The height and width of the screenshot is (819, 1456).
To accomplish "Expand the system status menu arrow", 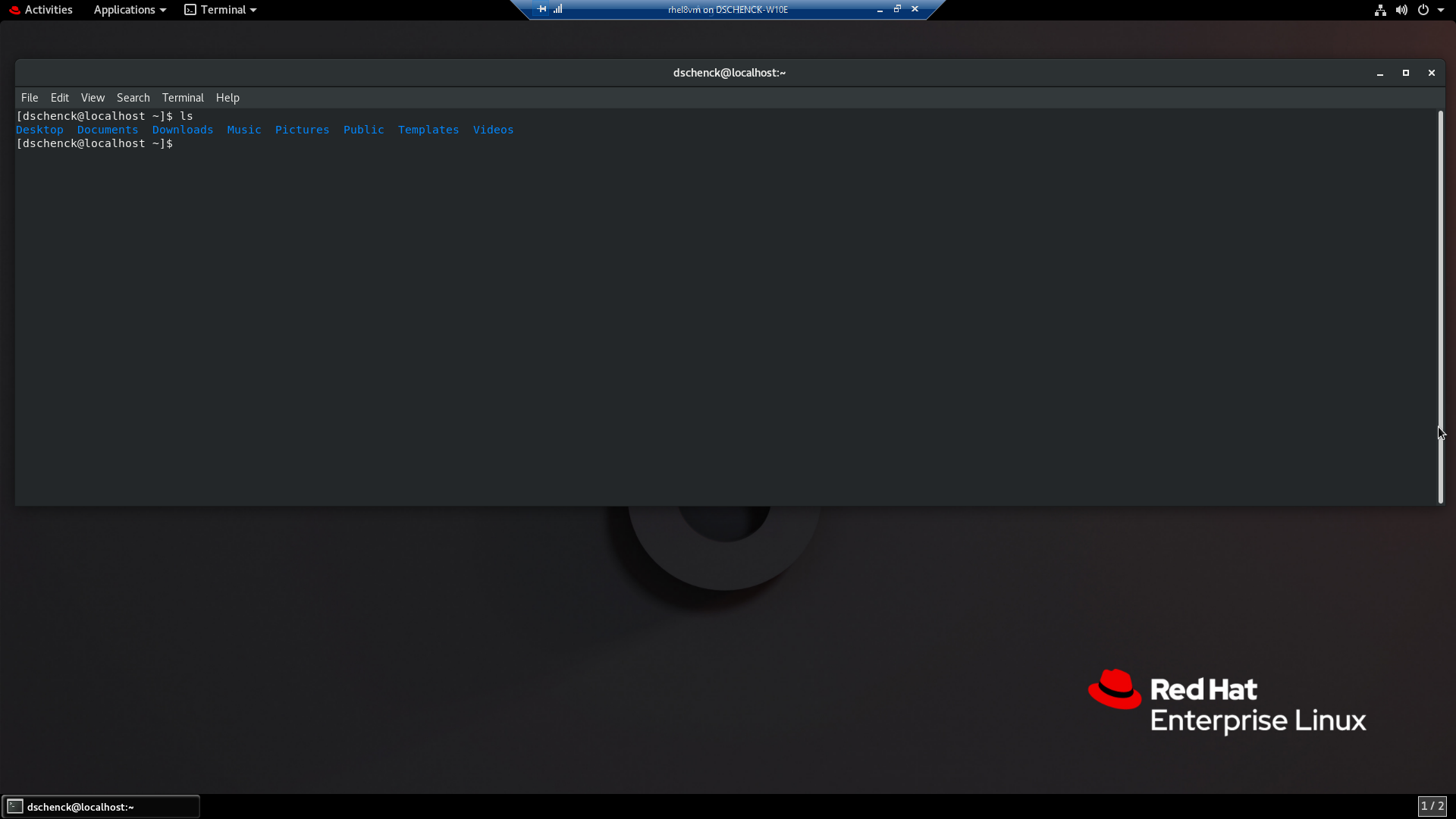I will tap(1443, 10).
